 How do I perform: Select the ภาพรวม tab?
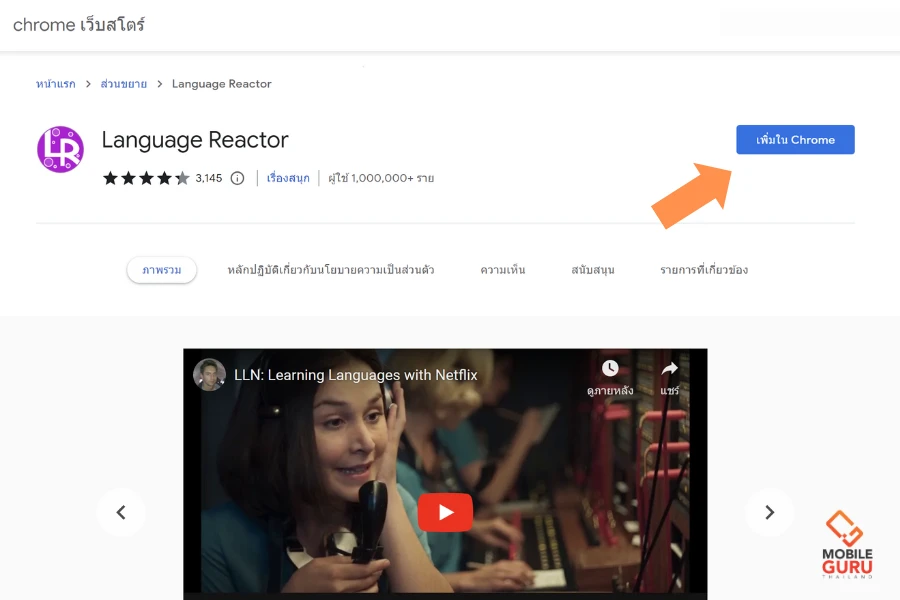pyautogui.click(x=161, y=270)
